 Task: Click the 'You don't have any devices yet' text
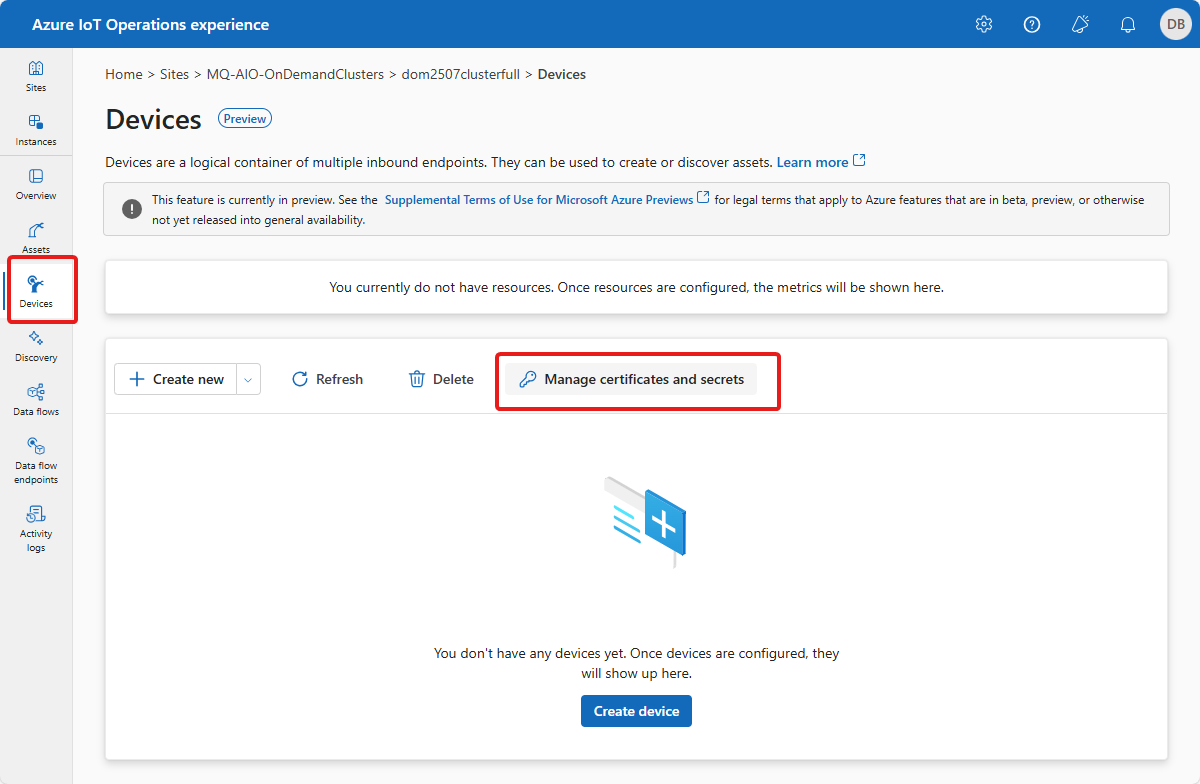tap(636, 663)
